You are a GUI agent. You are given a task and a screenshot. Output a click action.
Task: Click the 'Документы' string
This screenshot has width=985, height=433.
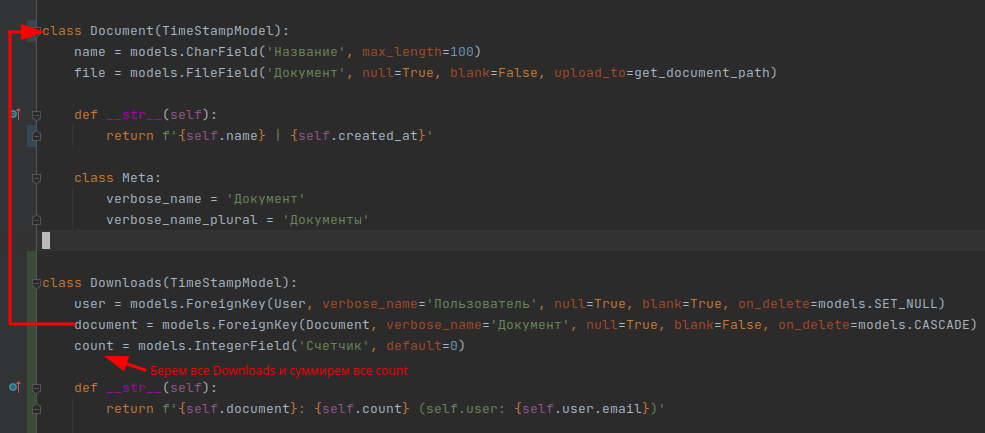327,220
